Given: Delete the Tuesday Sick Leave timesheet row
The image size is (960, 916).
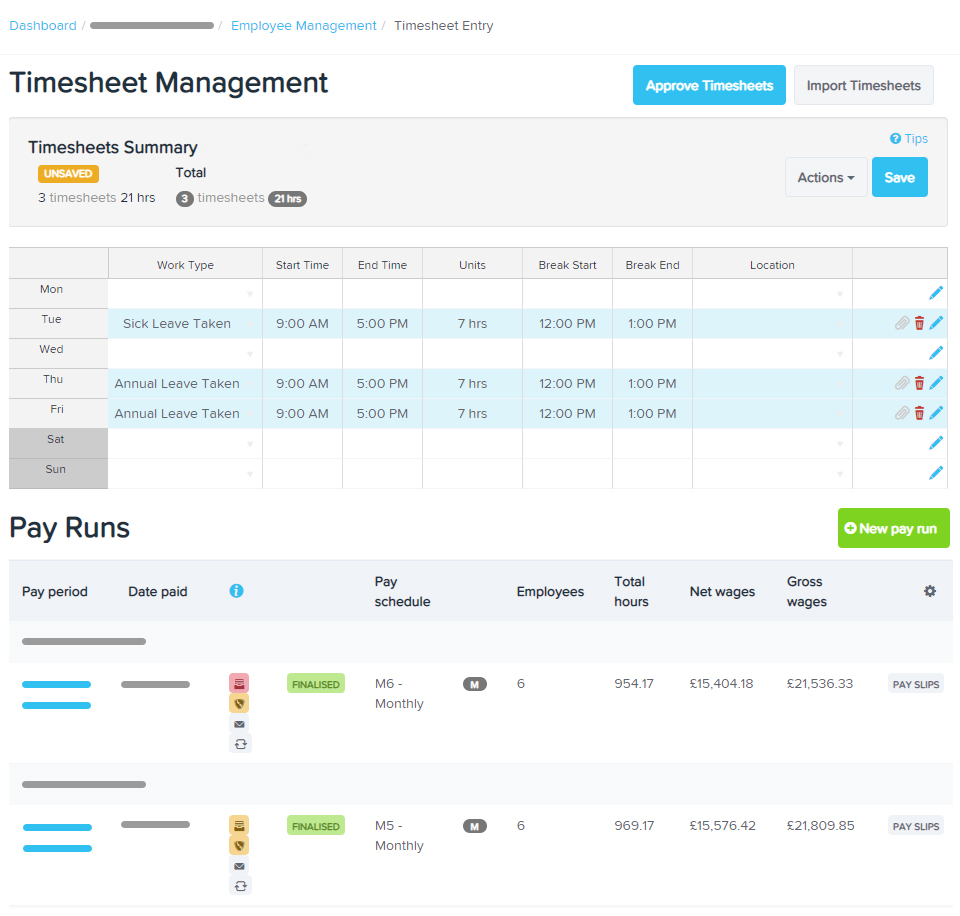Looking at the screenshot, I should pyautogui.click(x=919, y=323).
